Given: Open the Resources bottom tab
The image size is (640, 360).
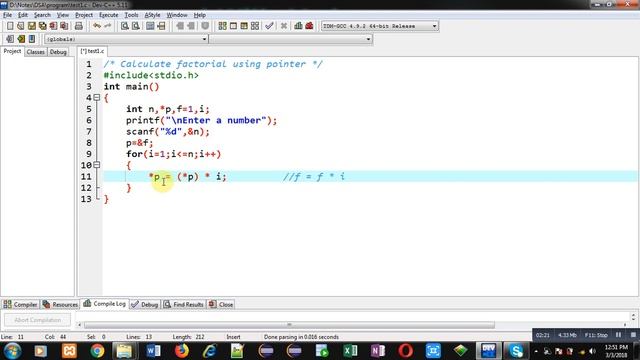Looking at the screenshot, I should pos(60,304).
